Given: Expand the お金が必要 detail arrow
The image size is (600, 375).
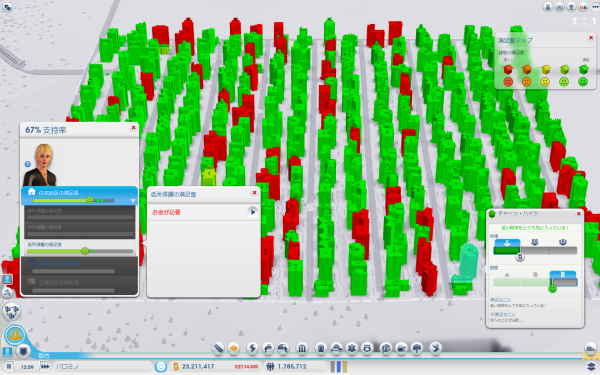Looking at the screenshot, I should pyautogui.click(x=252, y=212).
